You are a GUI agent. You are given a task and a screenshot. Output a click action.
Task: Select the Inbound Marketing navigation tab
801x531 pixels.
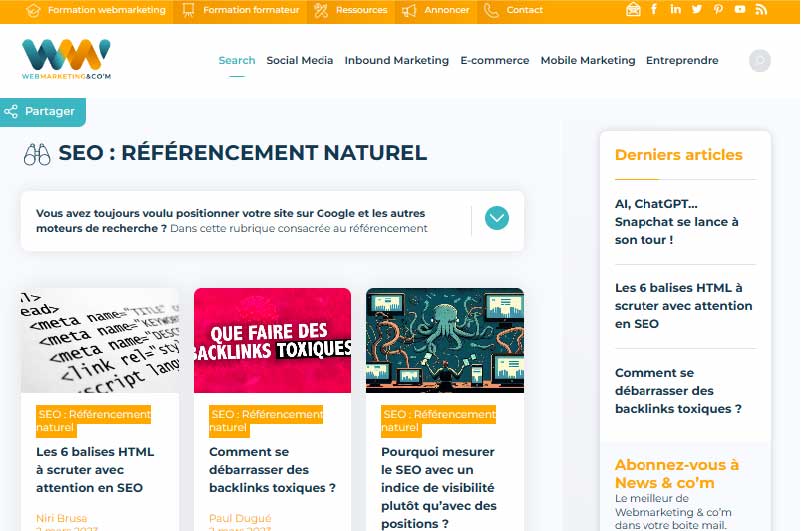396,60
